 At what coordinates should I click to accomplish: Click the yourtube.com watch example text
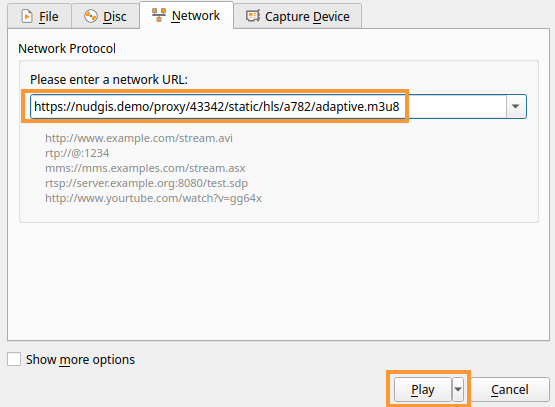click(x=153, y=198)
